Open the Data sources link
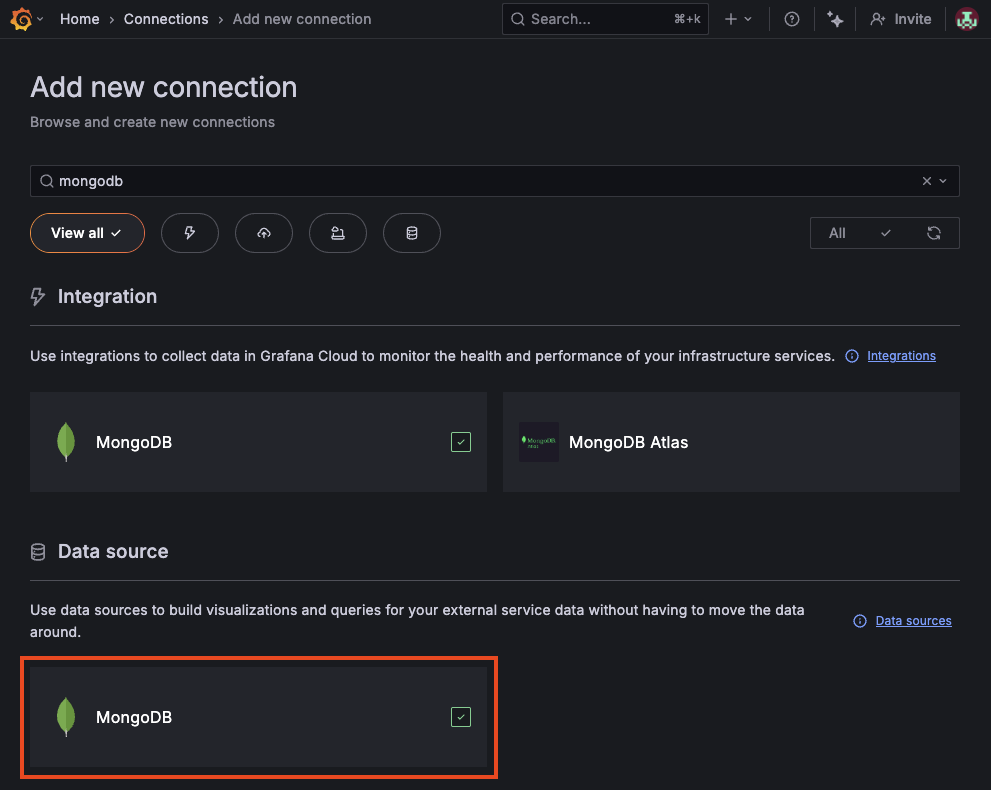The height and width of the screenshot is (790, 991). [912, 620]
